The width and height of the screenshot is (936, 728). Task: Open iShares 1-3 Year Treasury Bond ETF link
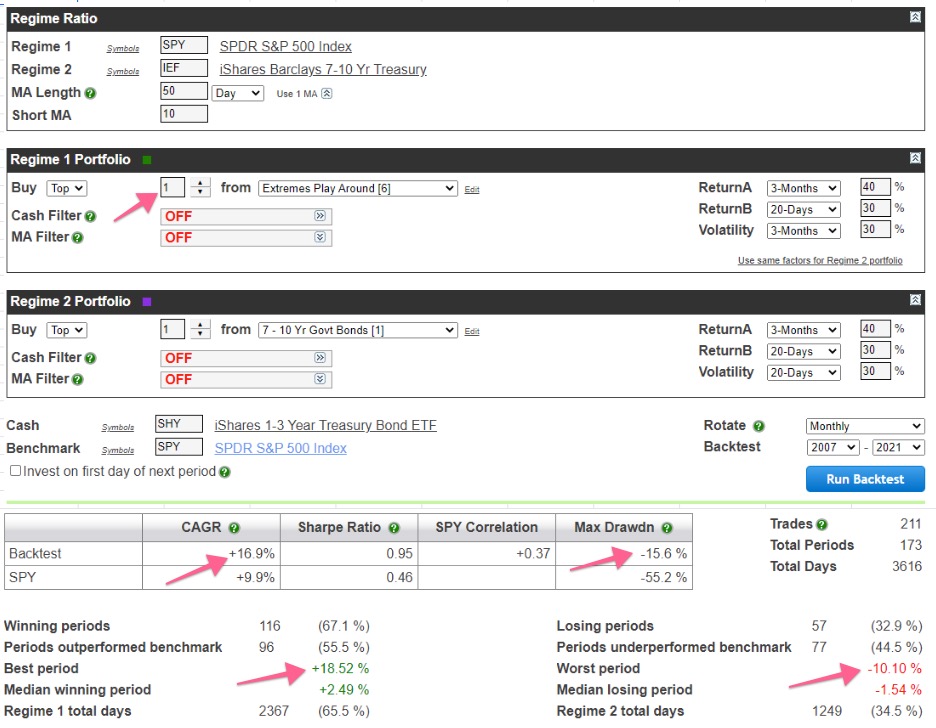click(325, 425)
